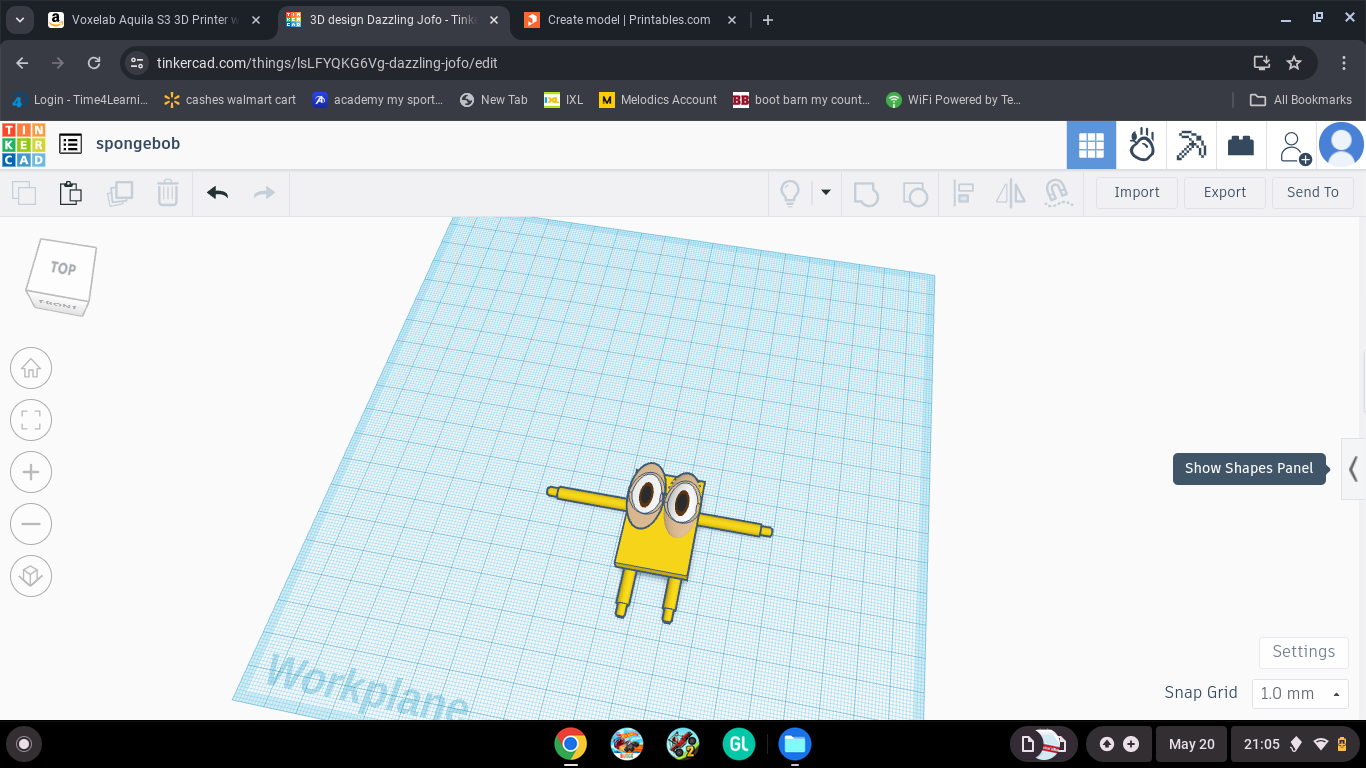Screen dimensions: 1366x768
Task: Open the Files app in the shelf
Action: click(x=795, y=744)
